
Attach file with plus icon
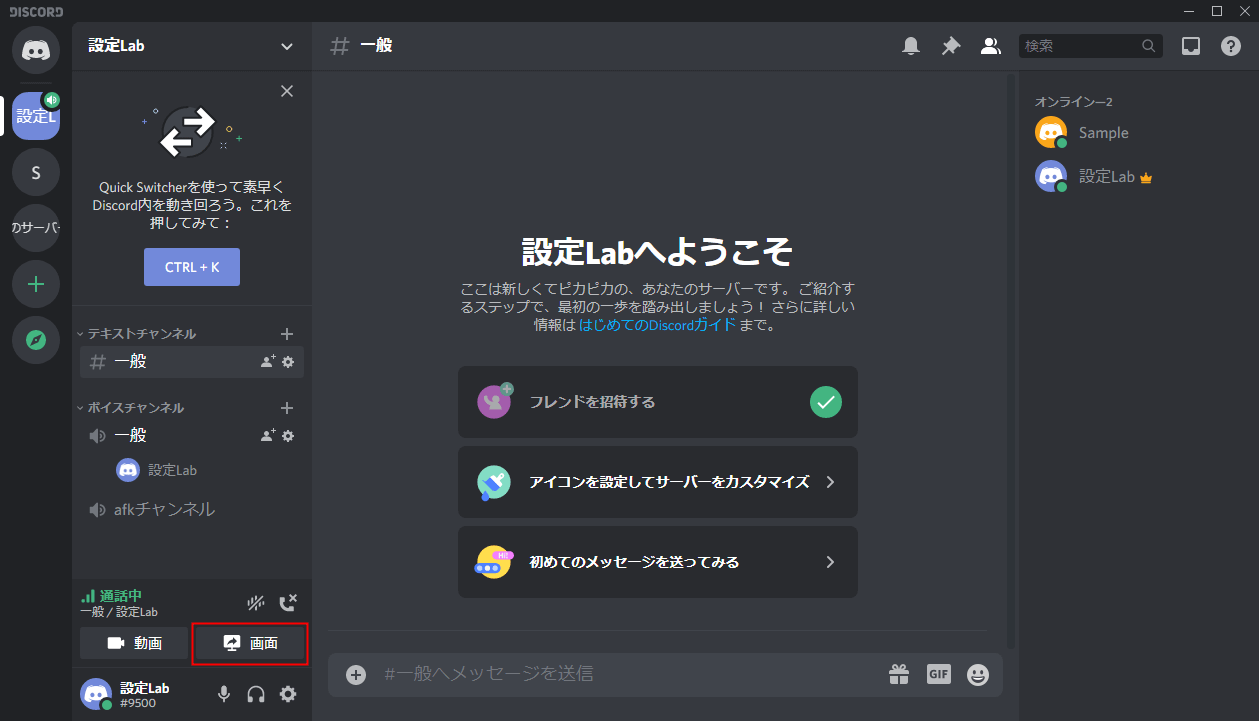(356, 675)
